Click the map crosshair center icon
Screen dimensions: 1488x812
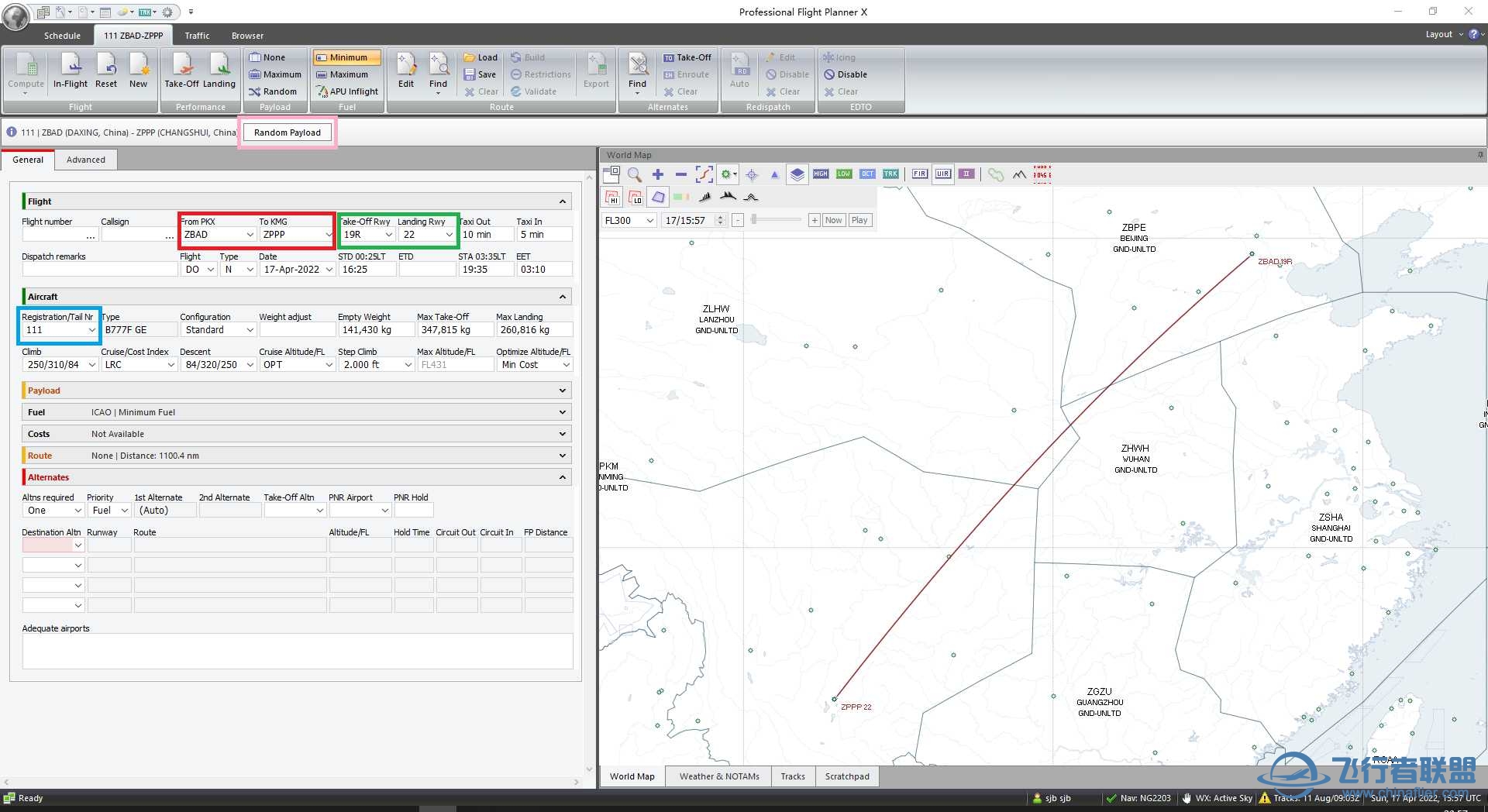(751, 174)
